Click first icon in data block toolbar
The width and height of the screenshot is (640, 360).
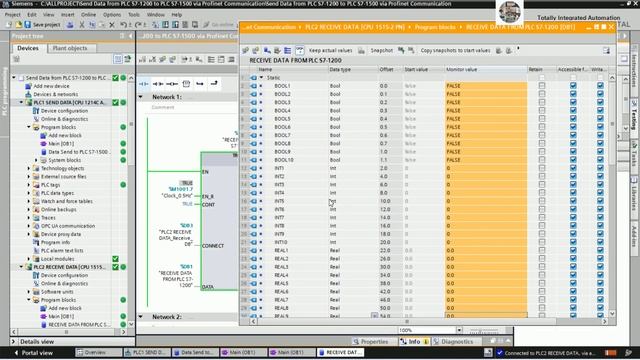coord(245,51)
